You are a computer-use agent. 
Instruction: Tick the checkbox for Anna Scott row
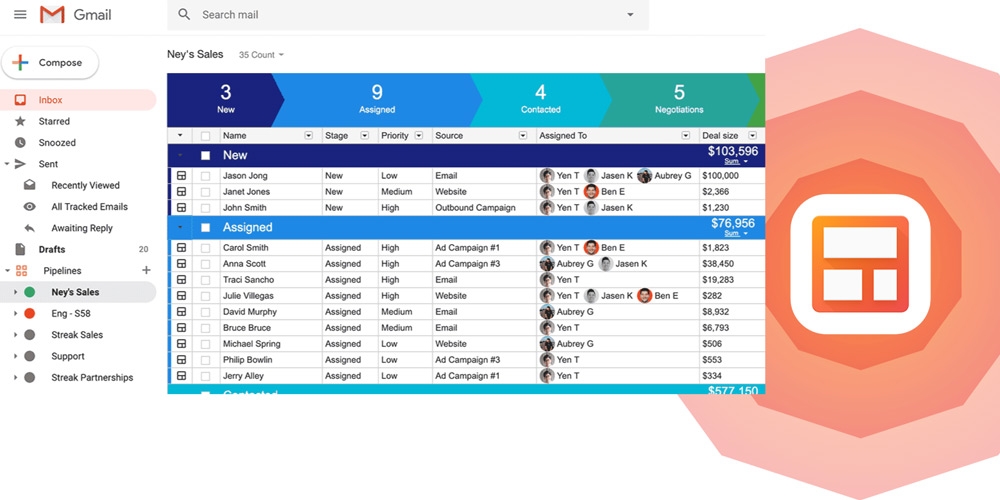tap(205, 264)
